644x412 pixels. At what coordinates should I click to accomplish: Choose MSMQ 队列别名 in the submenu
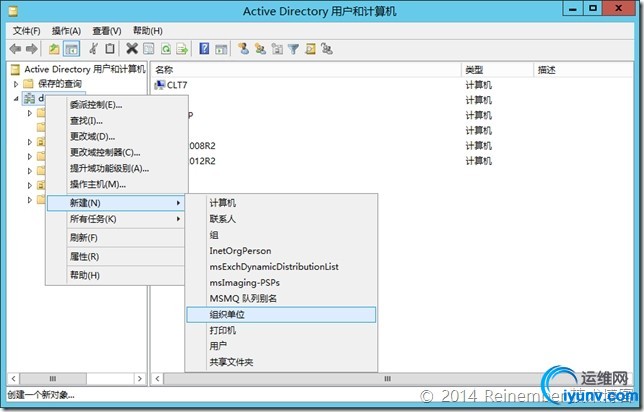(281, 299)
